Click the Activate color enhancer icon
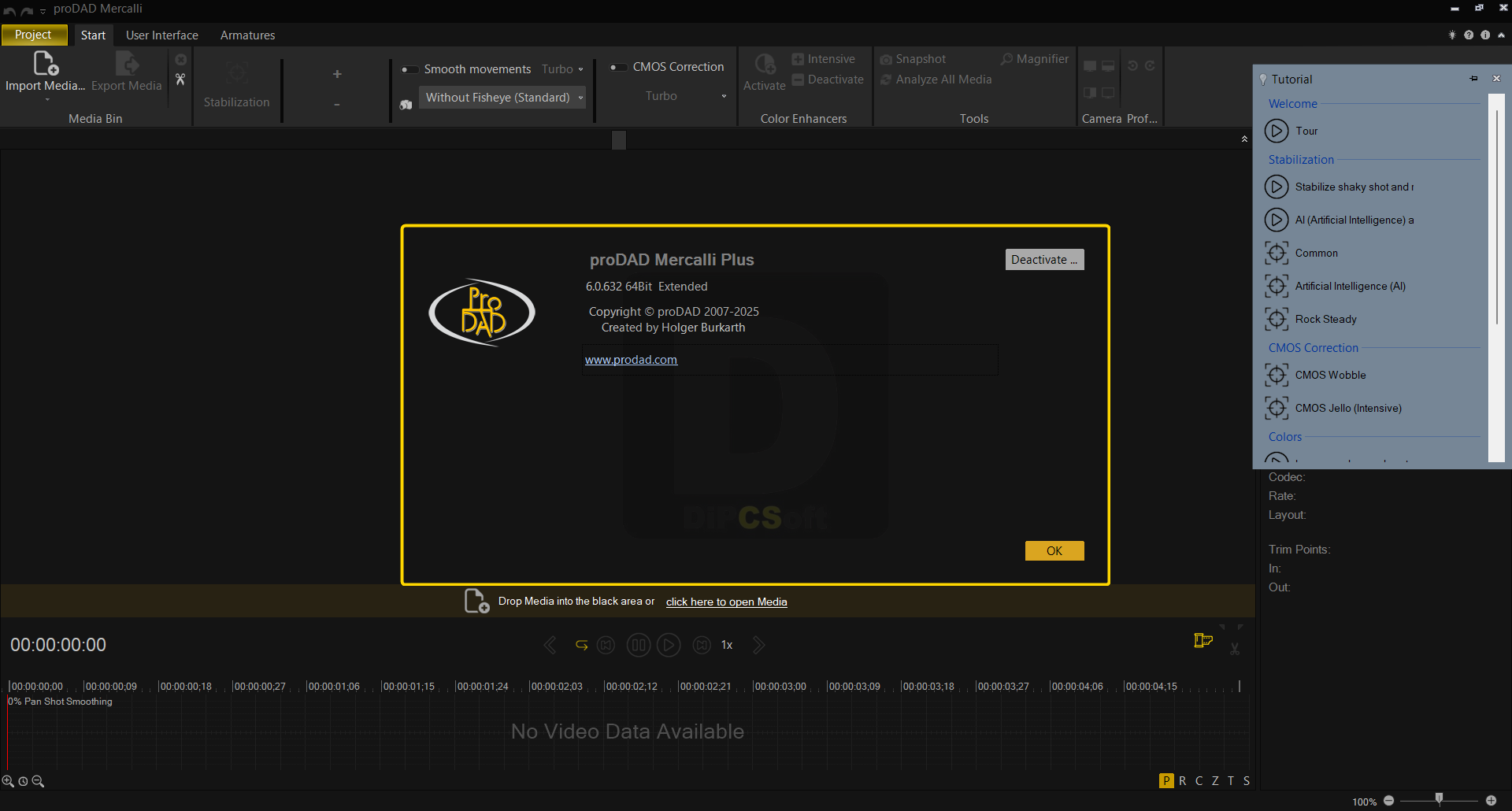The image size is (1512, 811). click(765, 64)
